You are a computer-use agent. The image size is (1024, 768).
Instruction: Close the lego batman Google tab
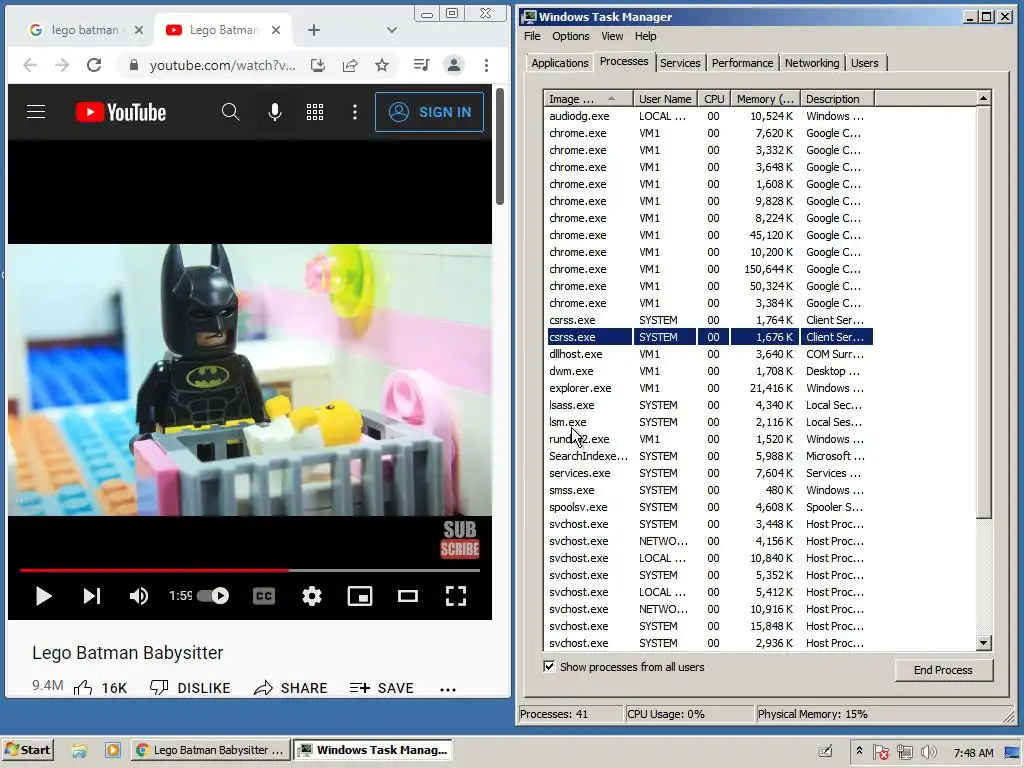138,30
